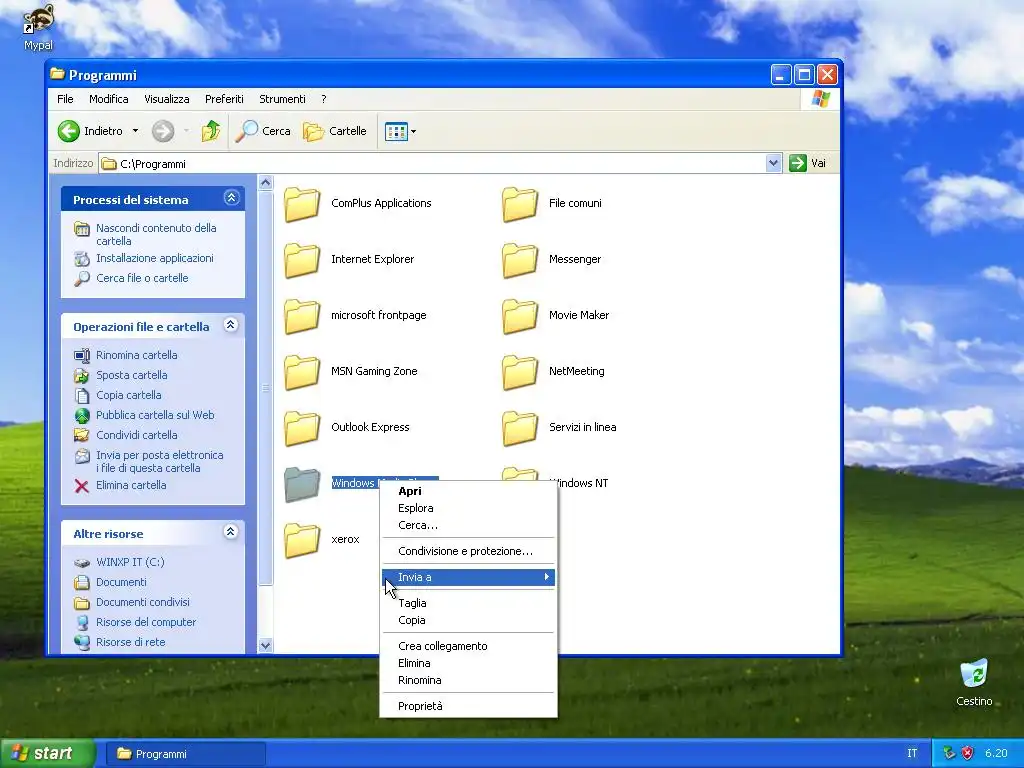
Task: Choose Condivisione e protezione... menu entry
Action: (468, 551)
